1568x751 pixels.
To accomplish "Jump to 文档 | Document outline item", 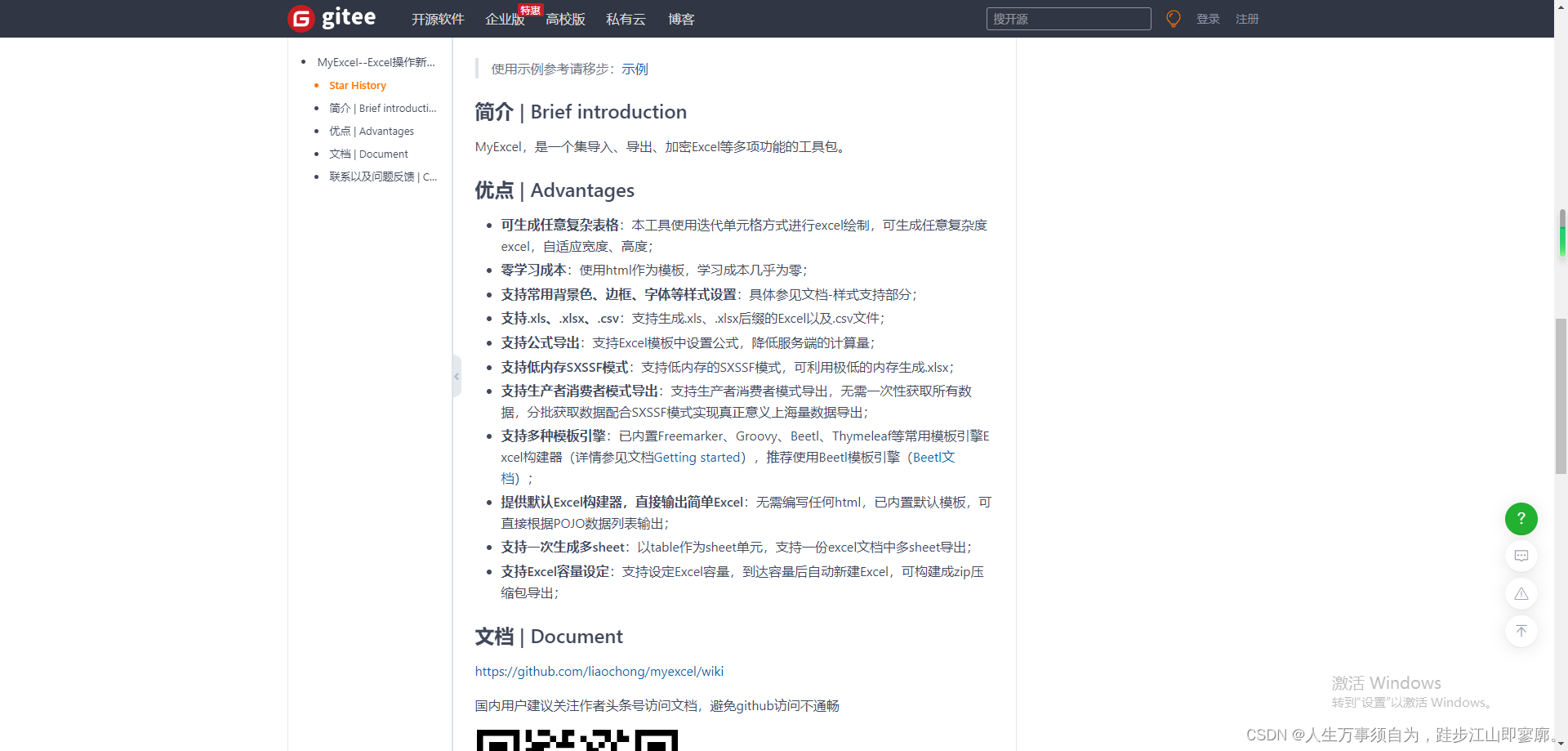I will (368, 154).
